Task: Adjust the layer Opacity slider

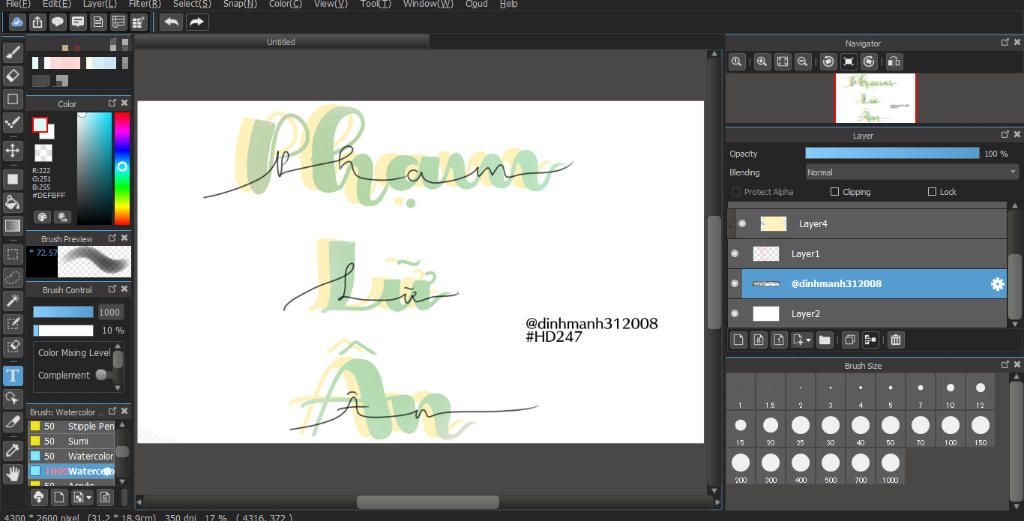Action: [x=892, y=153]
